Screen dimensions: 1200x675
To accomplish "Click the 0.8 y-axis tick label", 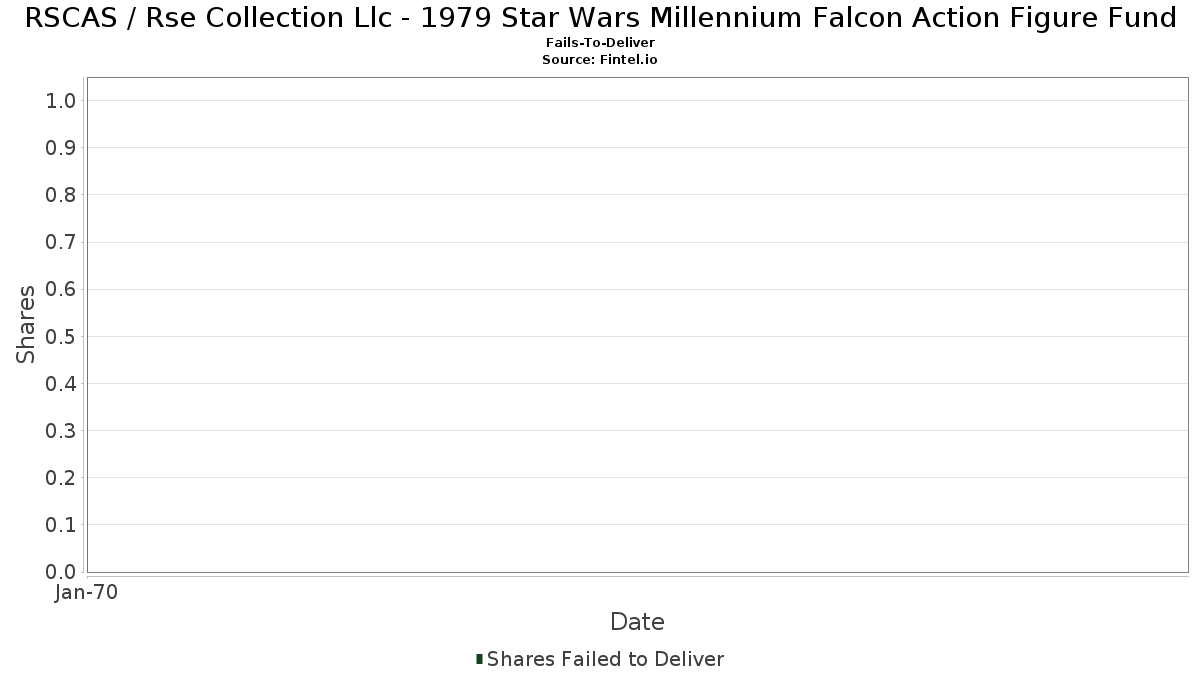I will click(x=61, y=195).
